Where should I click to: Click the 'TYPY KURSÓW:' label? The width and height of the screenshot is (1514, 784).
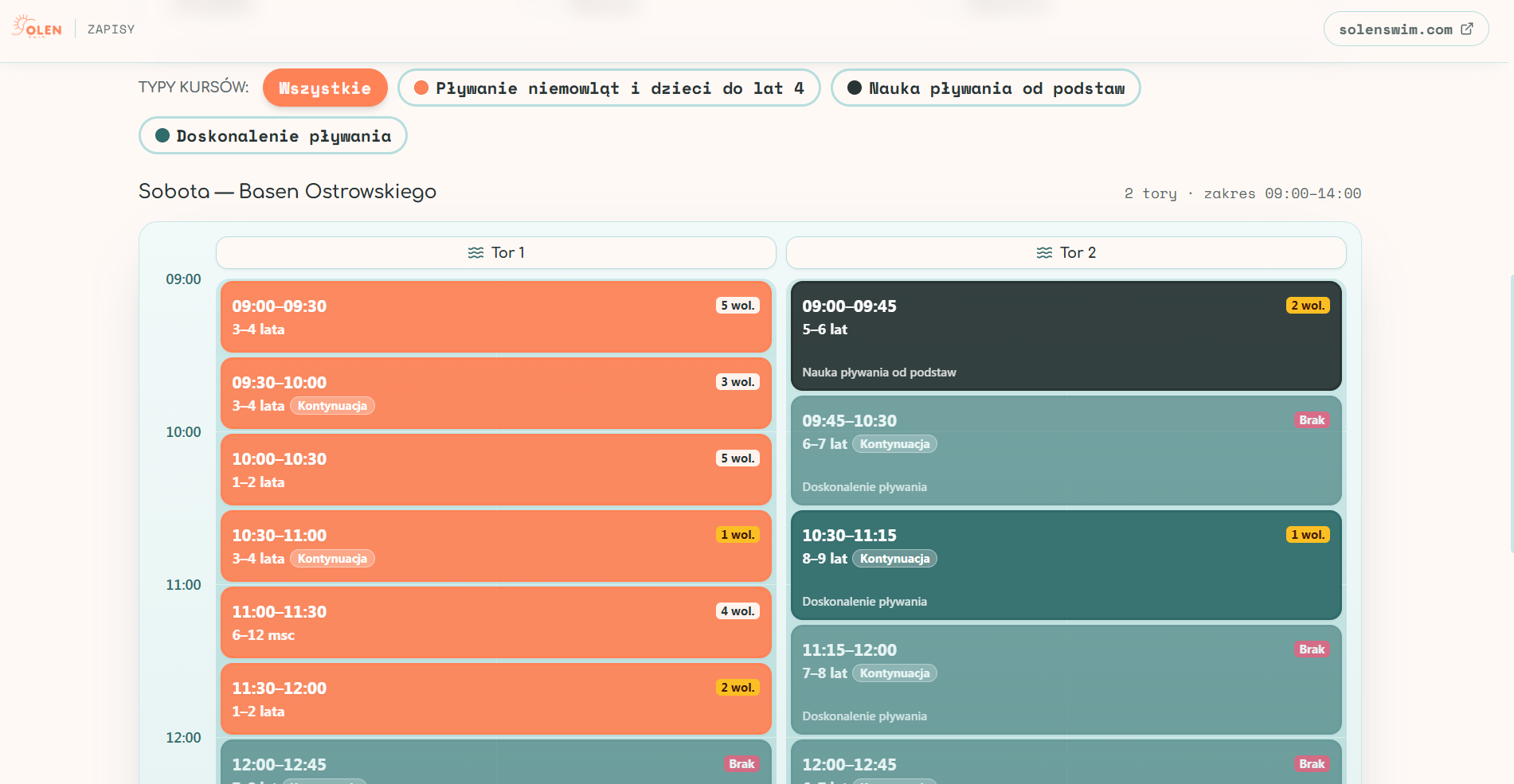[194, 87]
